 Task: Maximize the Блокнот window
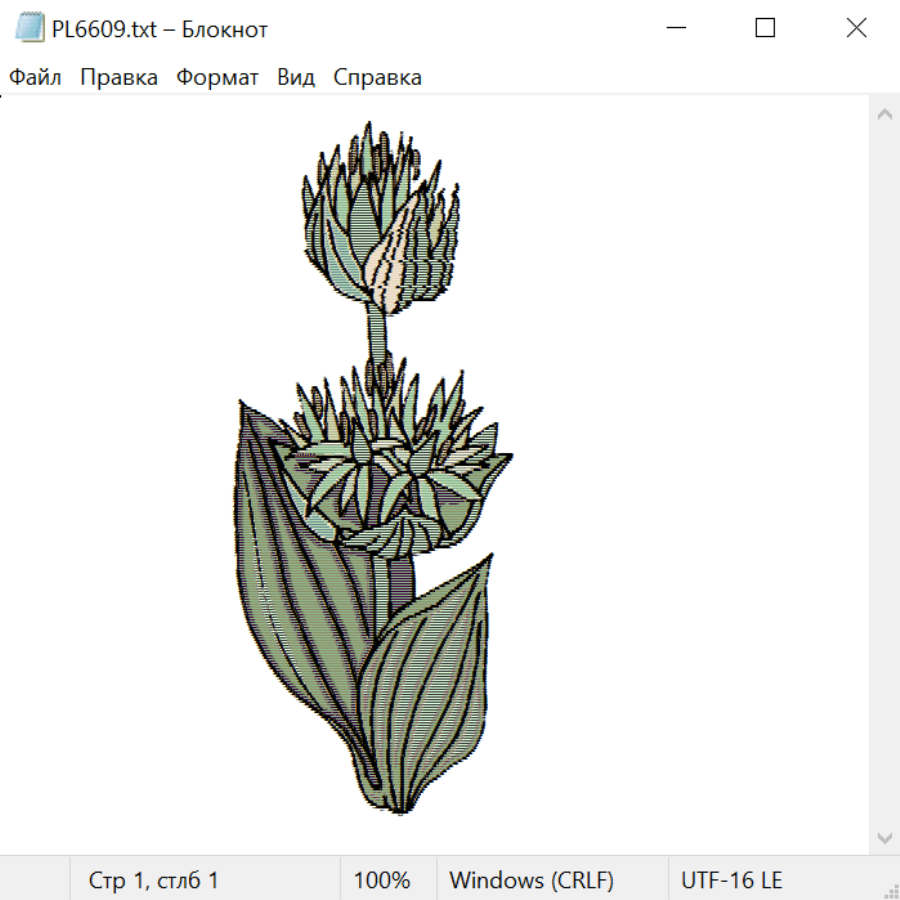click(765, 29)
